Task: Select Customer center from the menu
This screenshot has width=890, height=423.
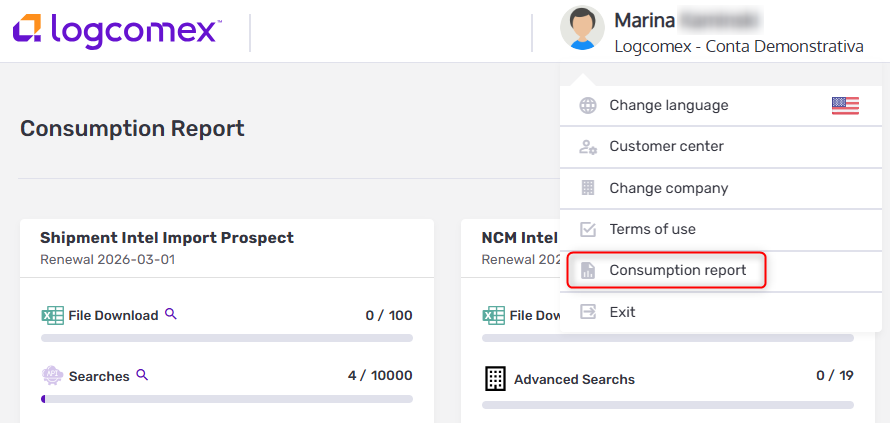Action: point(666,147)
